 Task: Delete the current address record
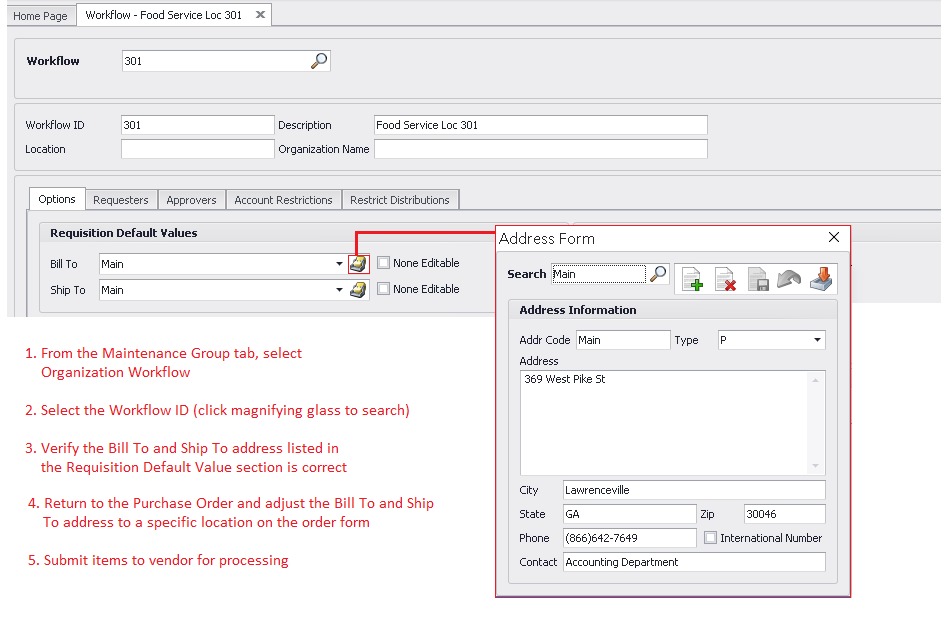pyautogui.click(x=725, y=279)
